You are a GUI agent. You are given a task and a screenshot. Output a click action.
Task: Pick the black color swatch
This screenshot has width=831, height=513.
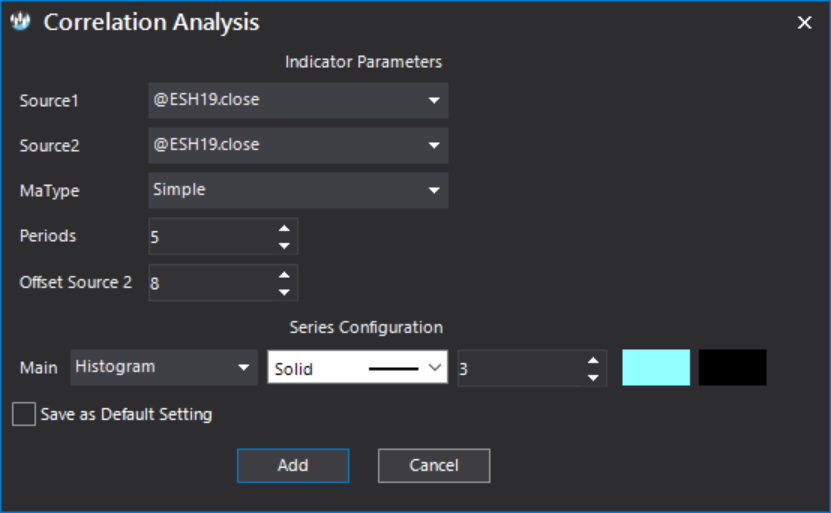[732, 367]
